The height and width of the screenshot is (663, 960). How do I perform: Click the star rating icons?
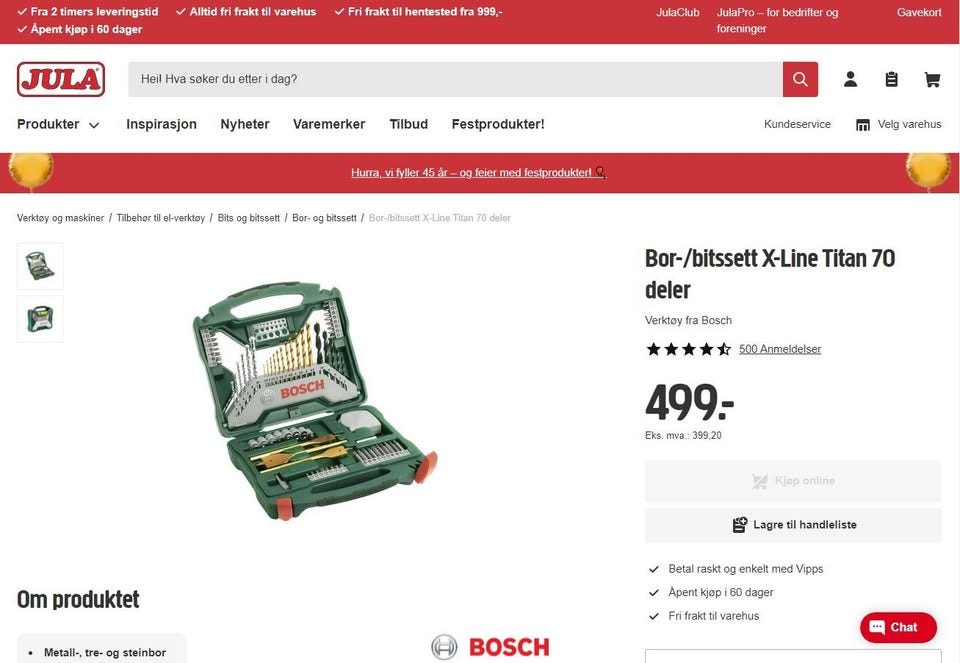pyautogui.click(x=688, y=349)
